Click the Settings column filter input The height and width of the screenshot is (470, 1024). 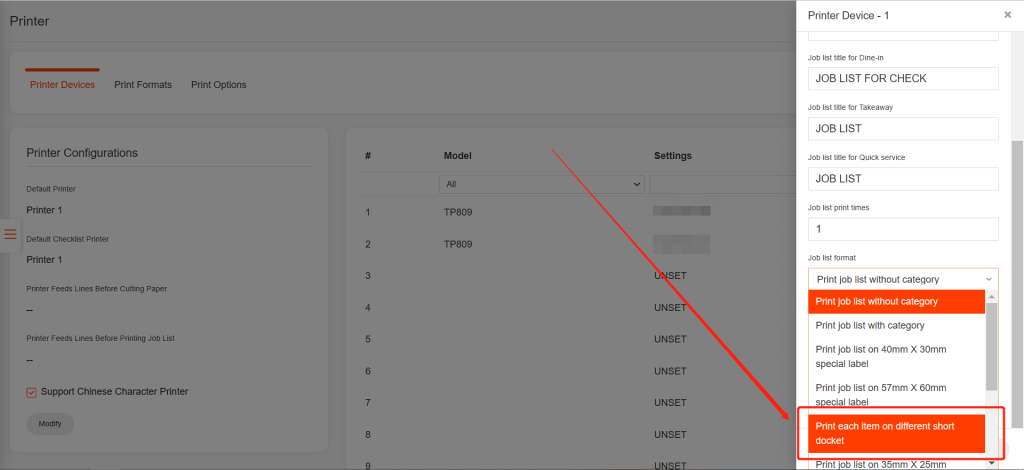point(722,185)
